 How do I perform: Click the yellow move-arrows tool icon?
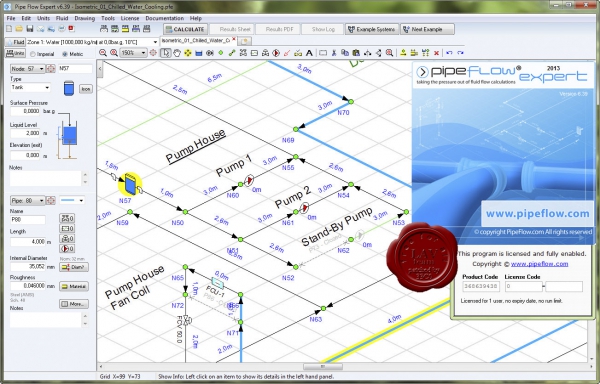(188, 53)
